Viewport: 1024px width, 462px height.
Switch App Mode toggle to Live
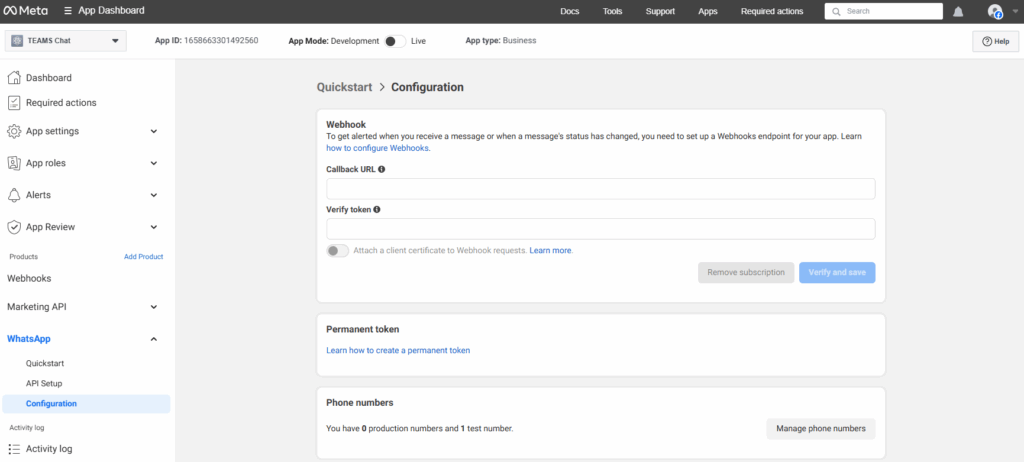394,41
